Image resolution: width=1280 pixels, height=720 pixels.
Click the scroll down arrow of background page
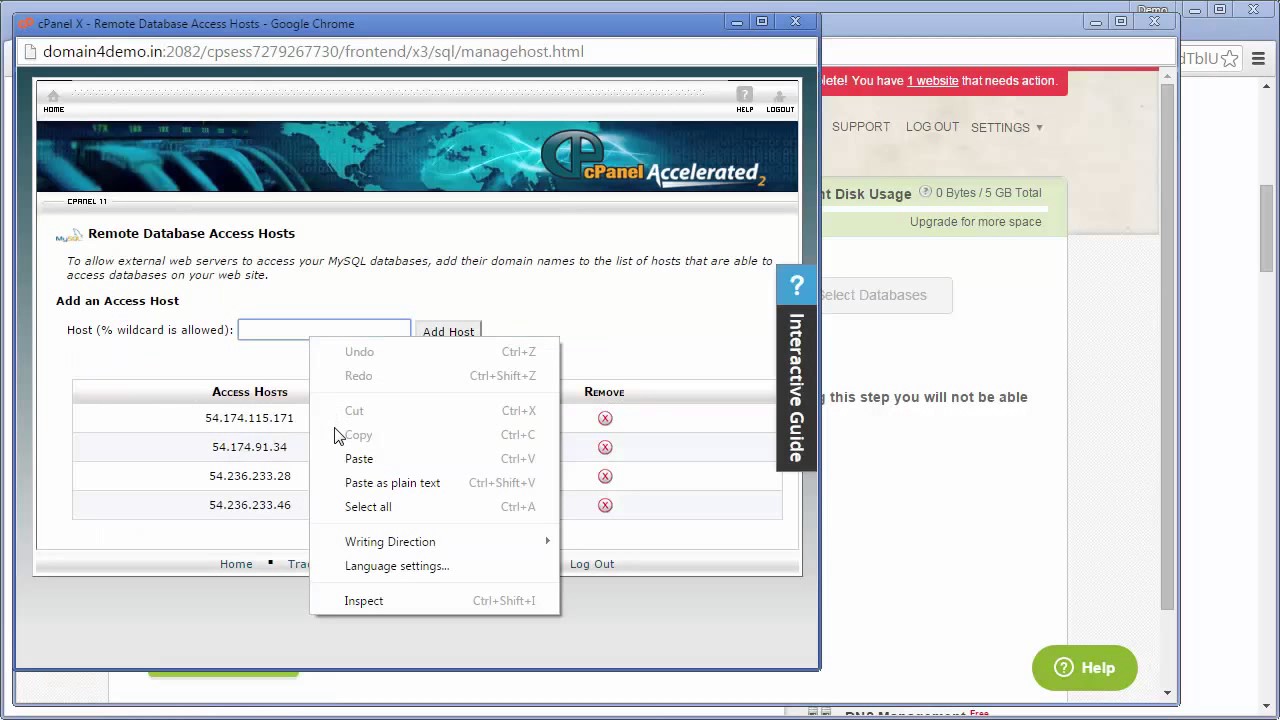click(x=1167, y=692)
